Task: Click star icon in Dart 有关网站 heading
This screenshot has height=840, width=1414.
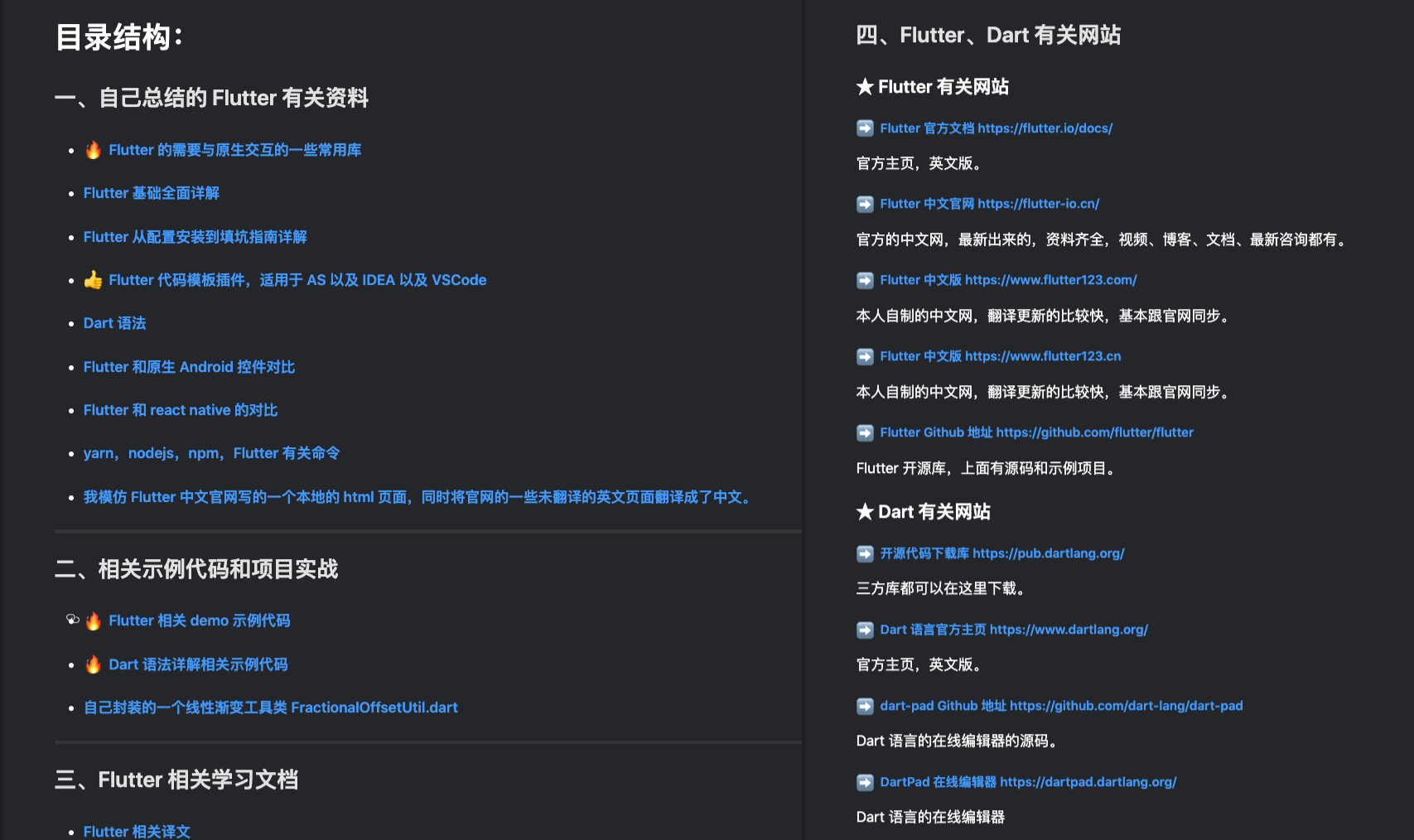Action: click(x=865, y=511)
